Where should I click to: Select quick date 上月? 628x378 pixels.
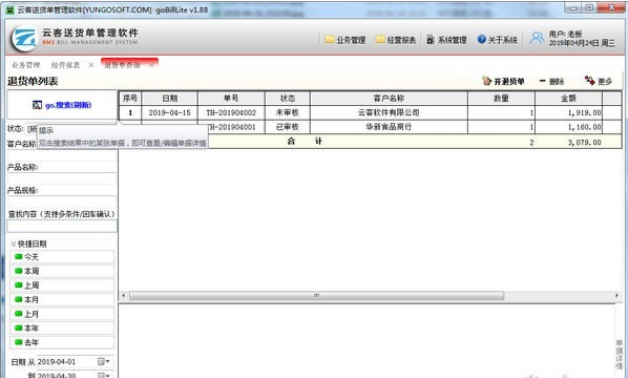click(62, 314)
